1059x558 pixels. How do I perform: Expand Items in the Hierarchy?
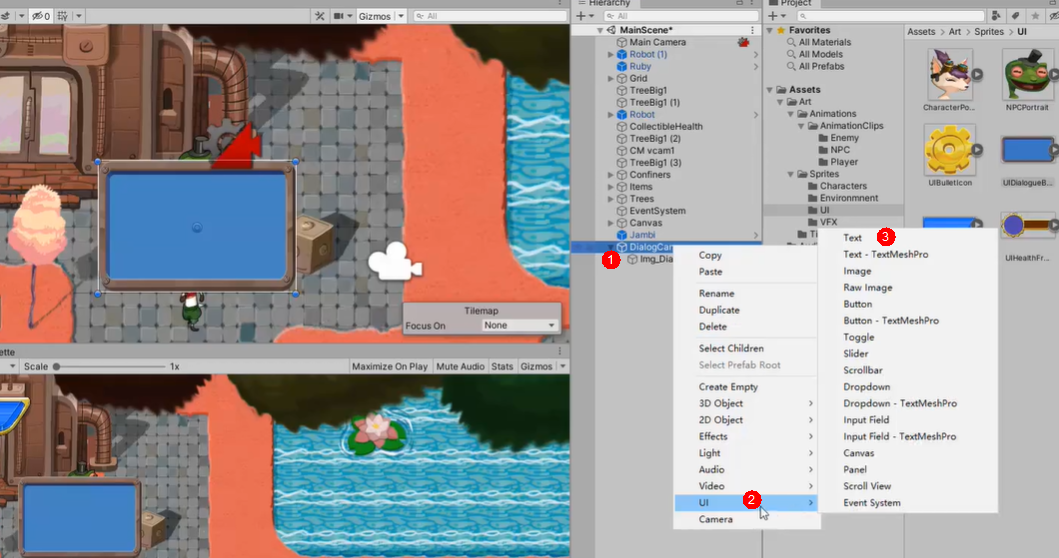click(x=611, y=187)
